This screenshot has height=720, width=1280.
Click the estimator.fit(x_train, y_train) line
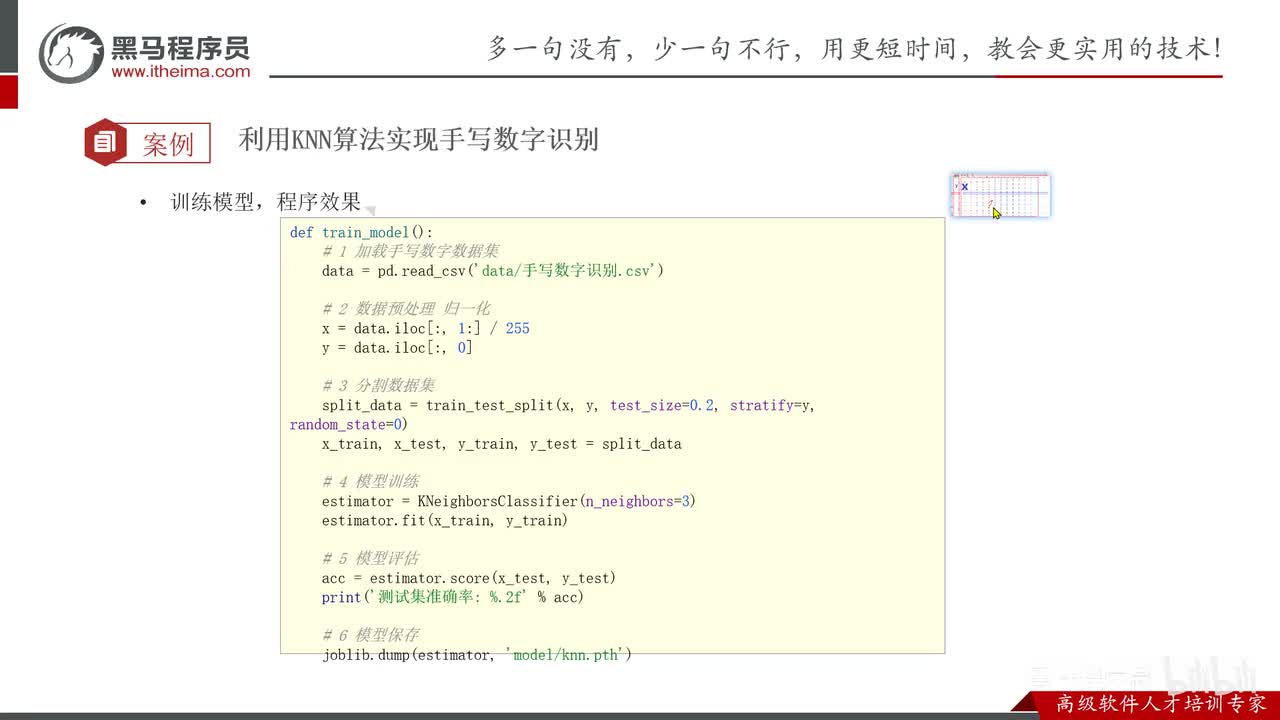445,521
